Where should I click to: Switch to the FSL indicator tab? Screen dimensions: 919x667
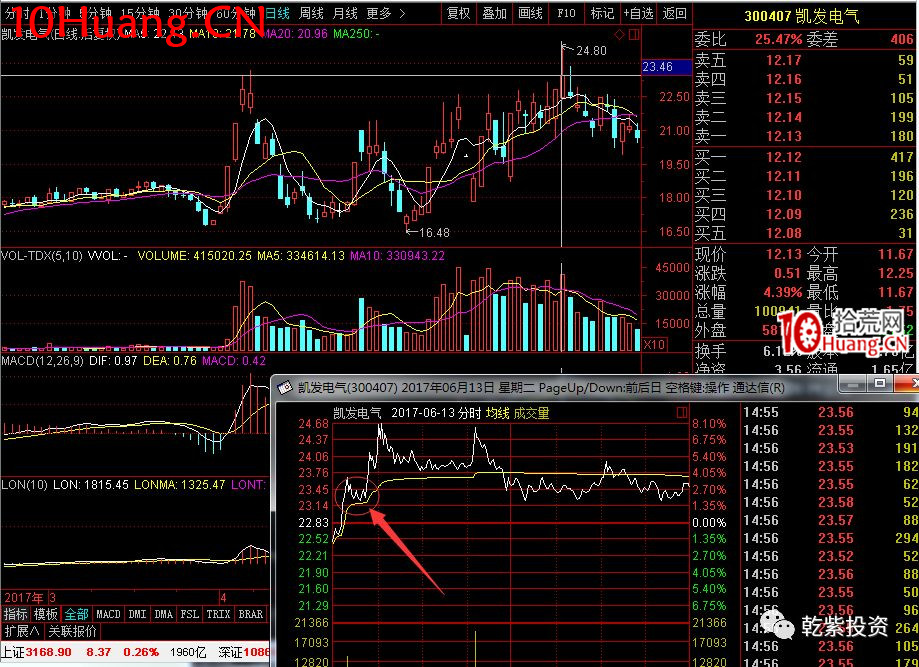click(x=190, y=614)
